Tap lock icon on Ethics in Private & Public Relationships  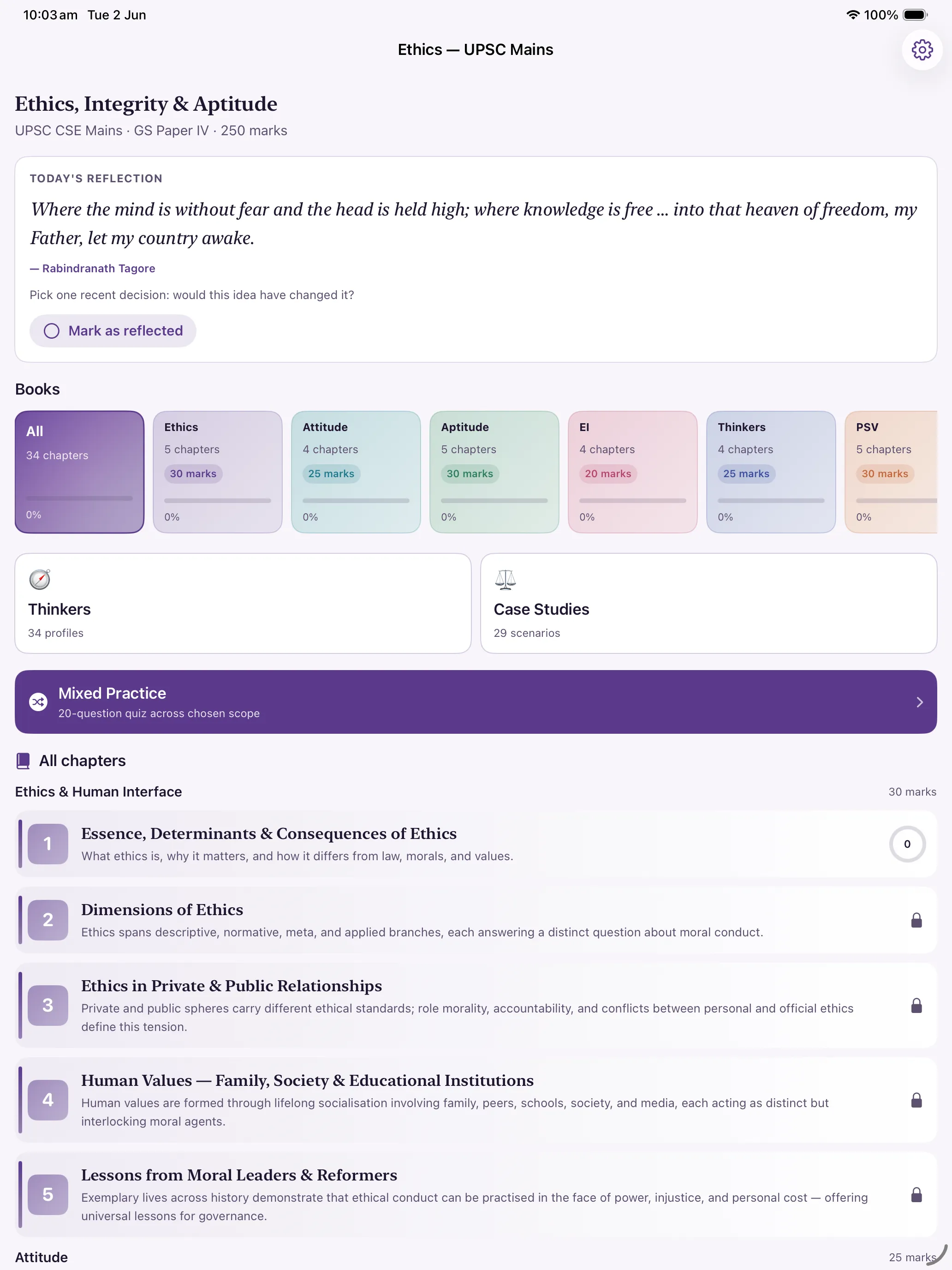tap(916, 1005)
